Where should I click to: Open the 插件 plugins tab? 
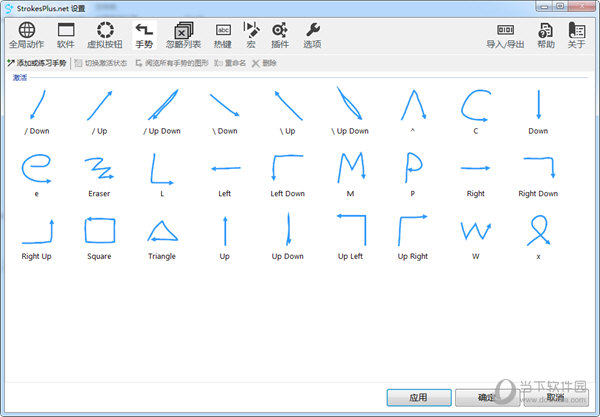point(280,35)
